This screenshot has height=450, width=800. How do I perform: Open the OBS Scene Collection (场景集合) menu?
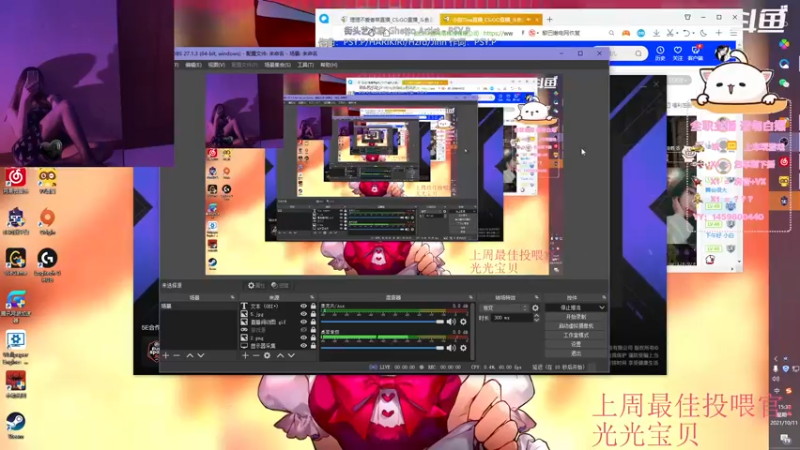[x=278, y=65]
